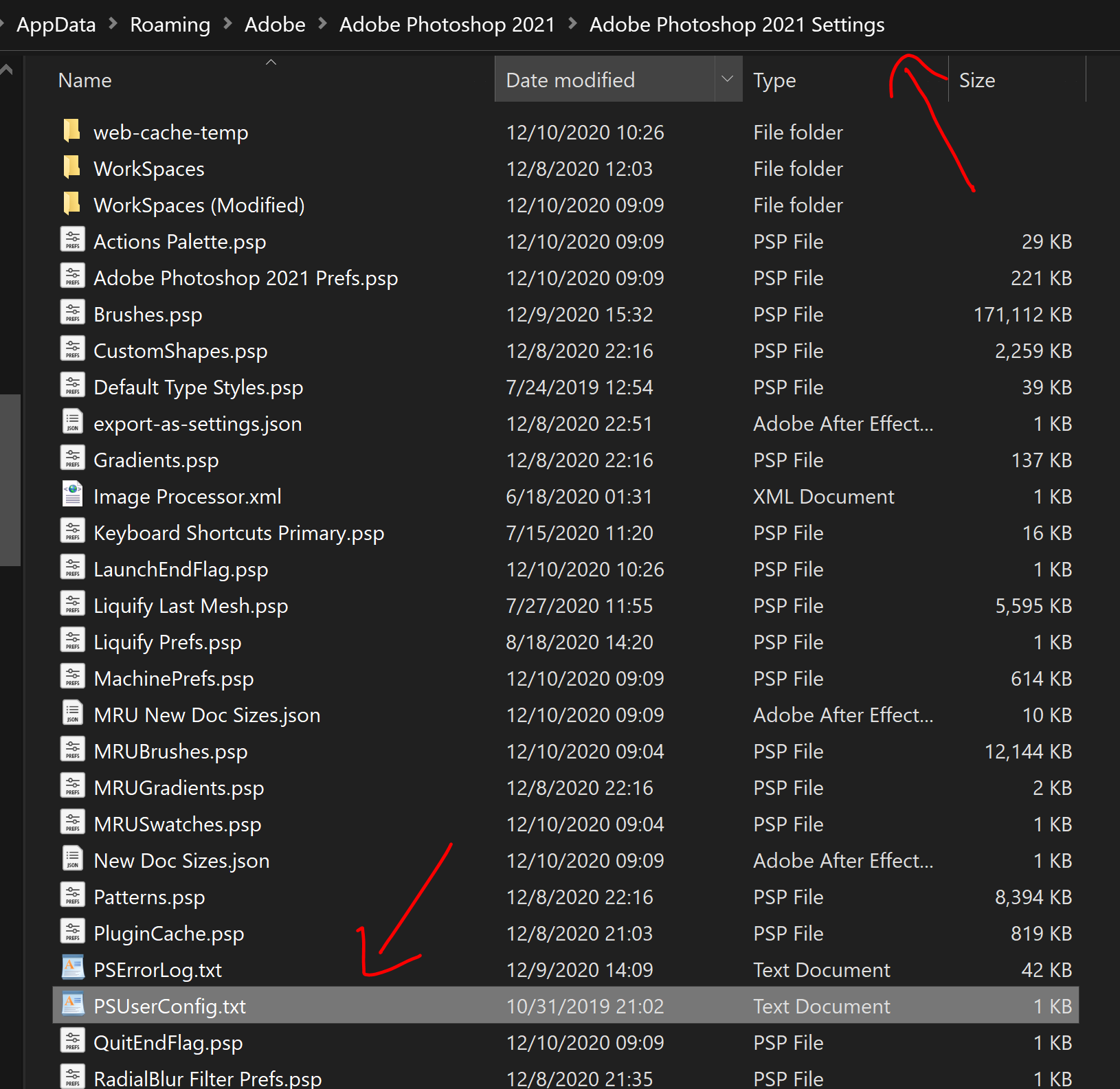The width and height of the screenshot is (1120, 1089).
Task: Navigate to the Adobe breadcrumb folder
Action: (275, 25)
